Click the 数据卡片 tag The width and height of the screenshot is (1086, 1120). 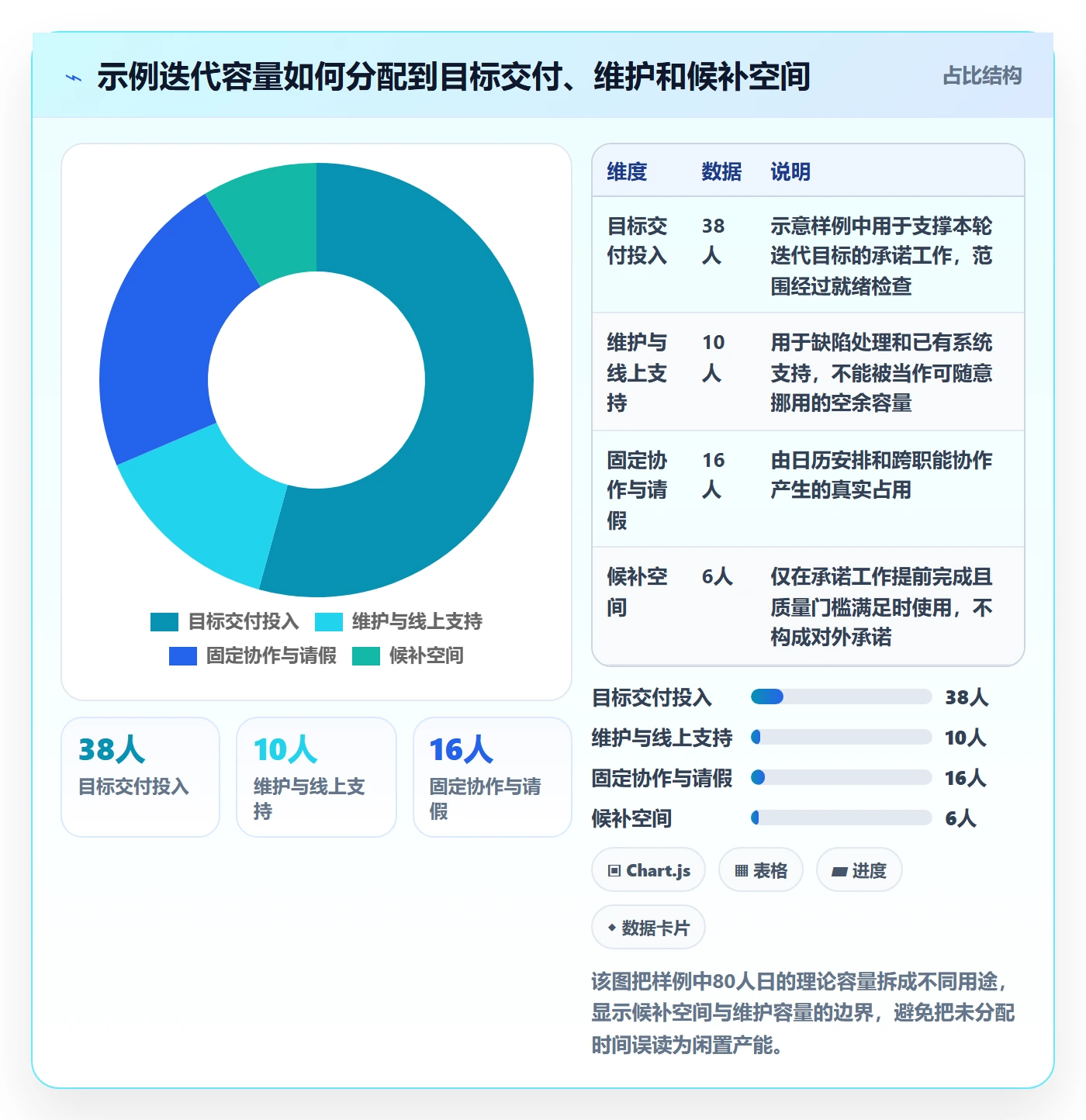(x=648, y=928)
